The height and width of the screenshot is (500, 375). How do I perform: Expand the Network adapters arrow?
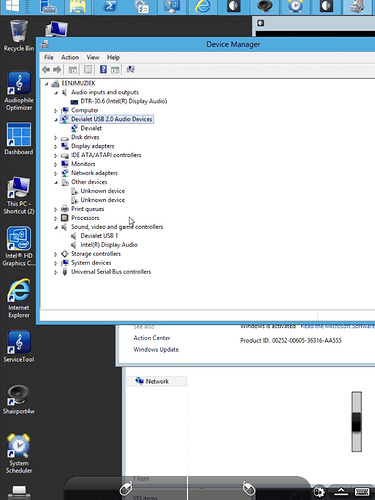[x=56, y=173]
